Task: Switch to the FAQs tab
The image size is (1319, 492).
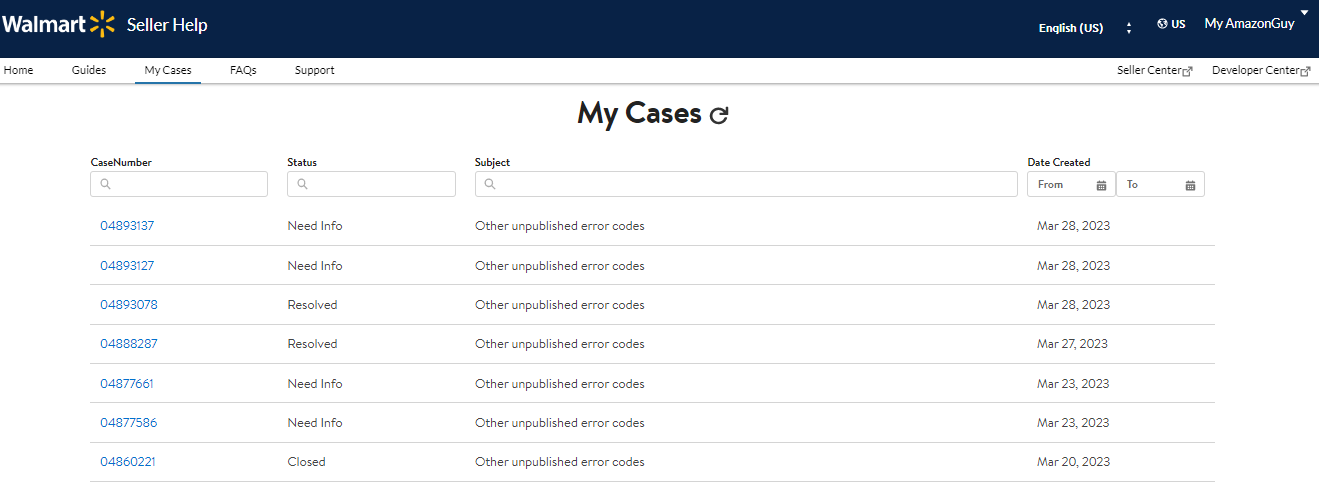Action: click(243, 70)
